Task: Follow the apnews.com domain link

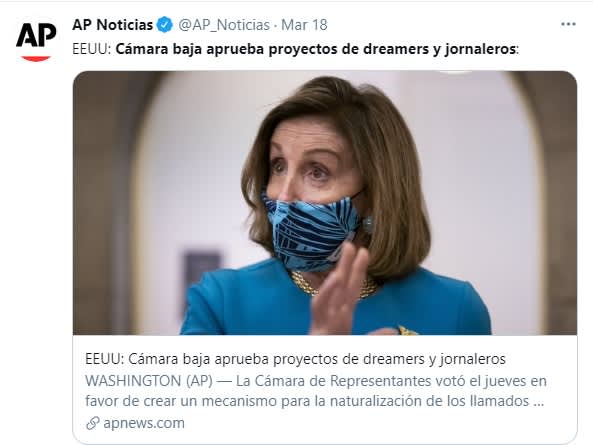Action: click(144, 423)
